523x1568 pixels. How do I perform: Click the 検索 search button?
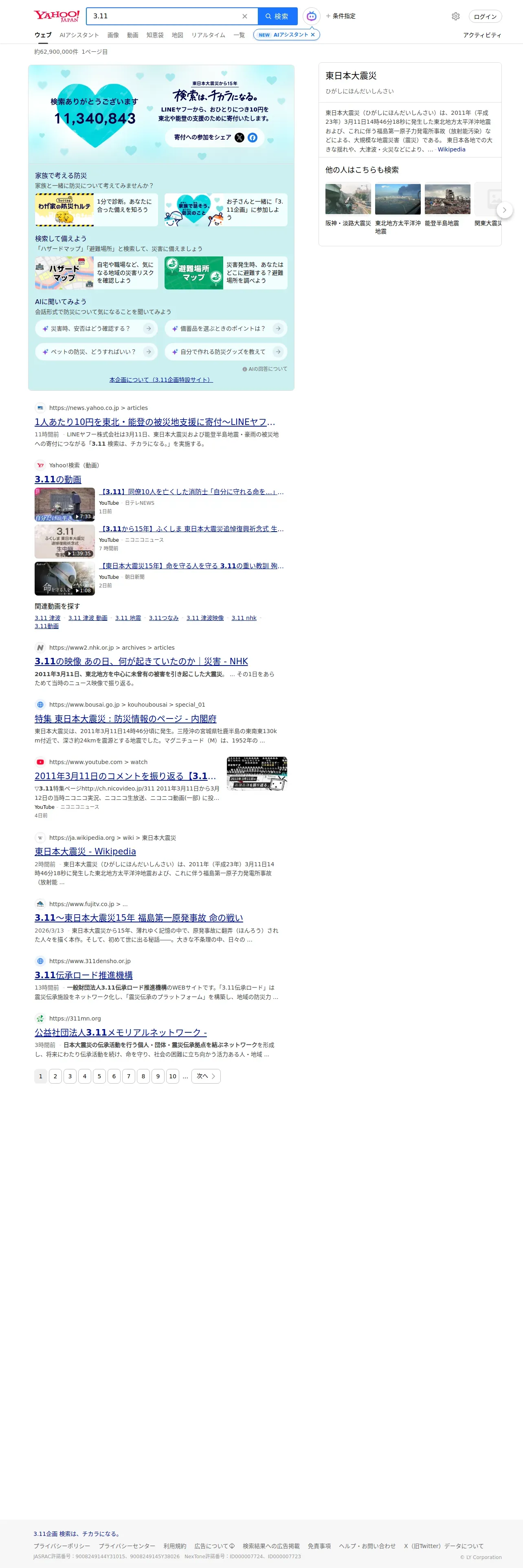[x=278, y=16]
